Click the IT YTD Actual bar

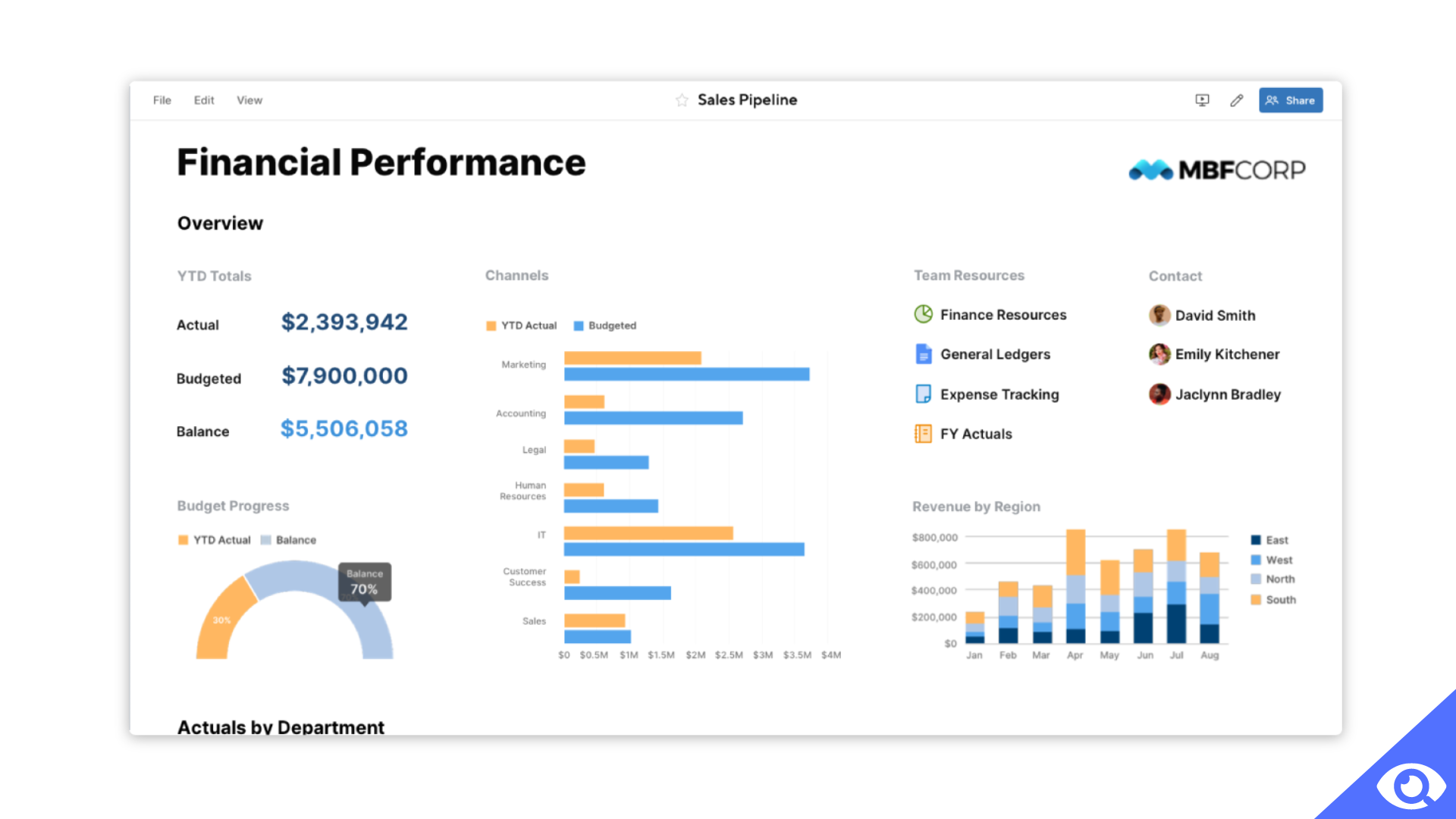(x=648, y=533)
